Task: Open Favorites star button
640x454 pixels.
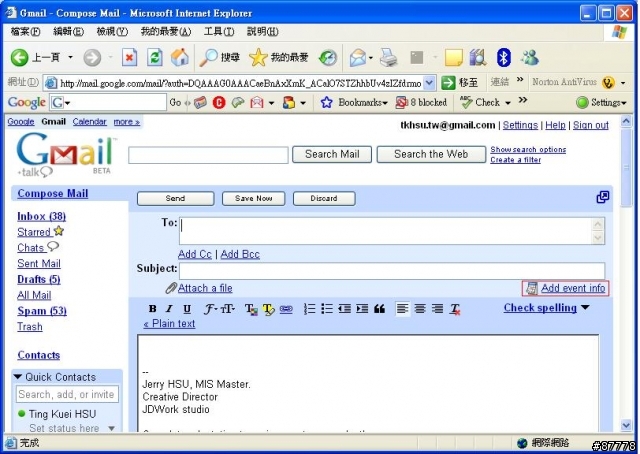Action: (x=278, y=58)
